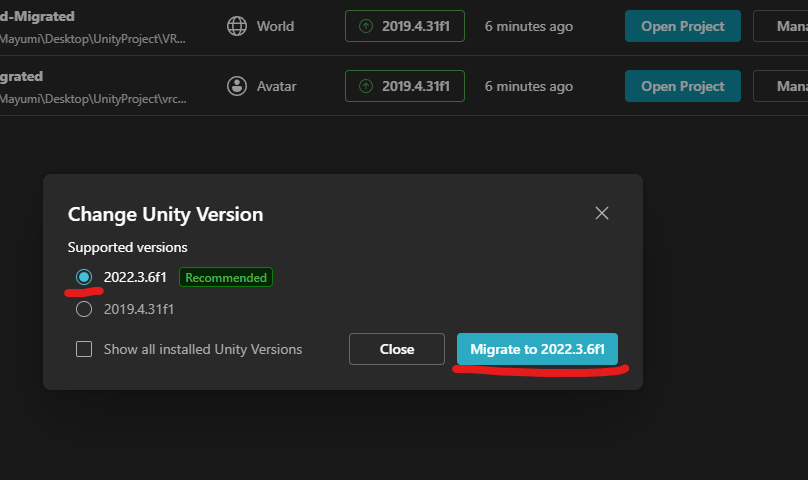This screenshot has width=808, height=480.
Task: Click the upgrade arrow in the Avatar project's version badge
Action: [366, 86]
